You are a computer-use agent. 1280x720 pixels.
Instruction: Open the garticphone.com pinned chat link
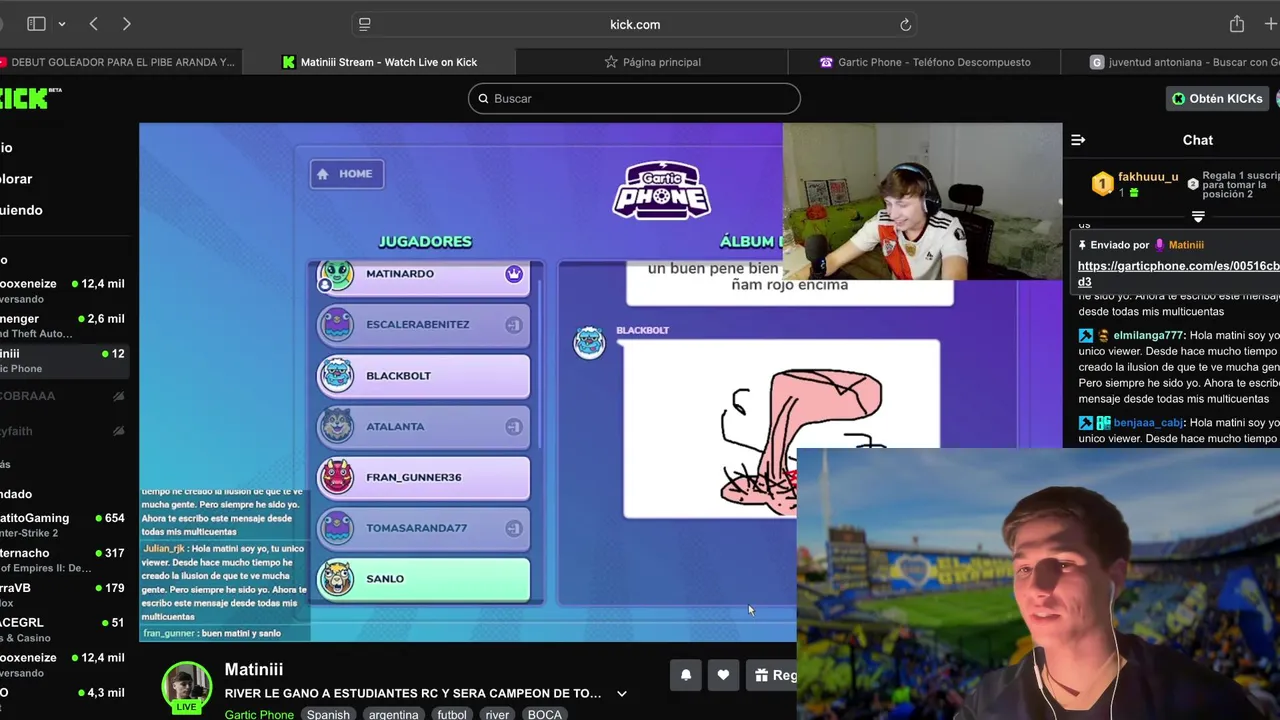(1178, 273)
